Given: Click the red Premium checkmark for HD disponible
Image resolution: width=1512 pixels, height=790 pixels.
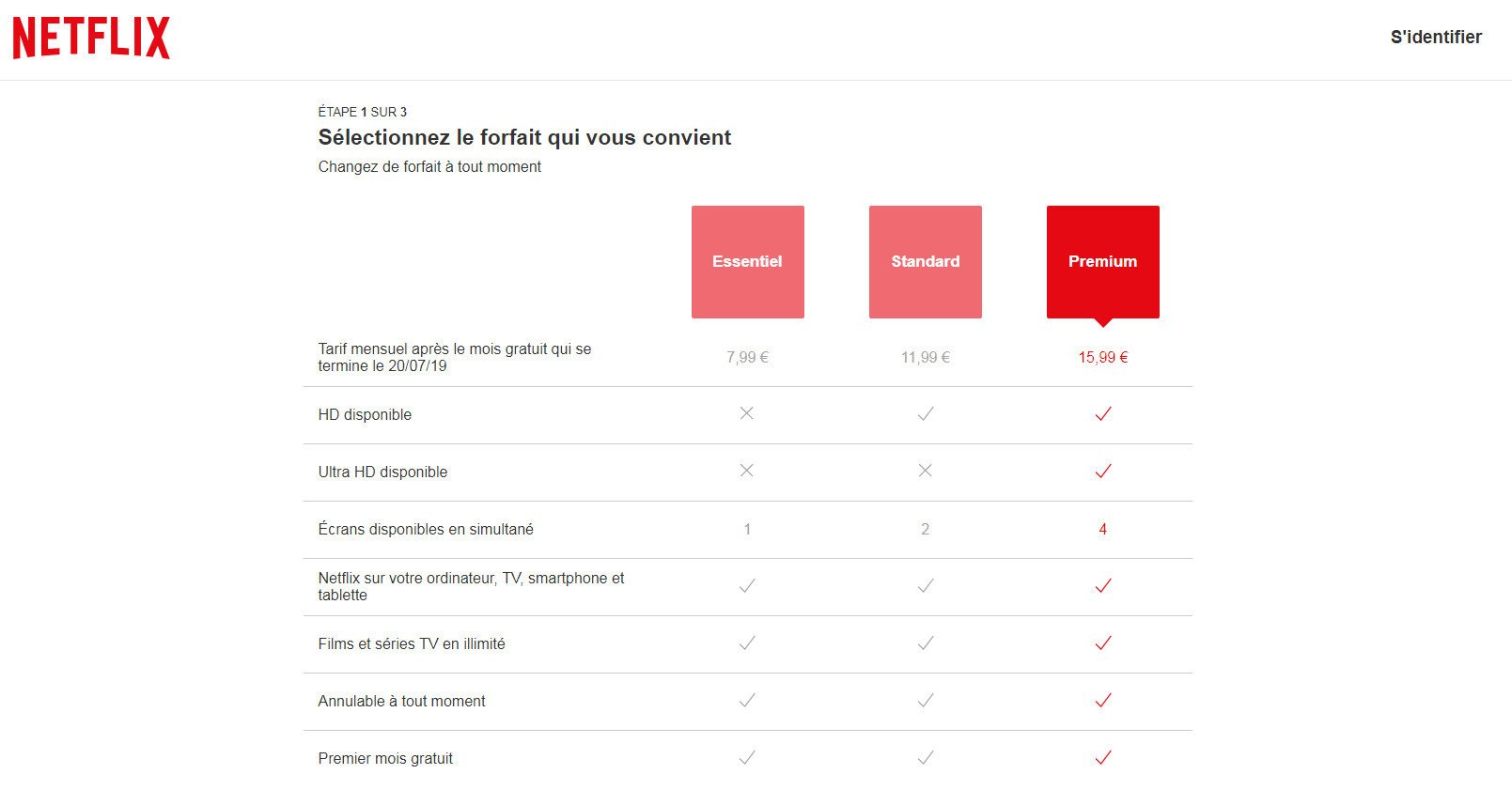Looking at the screenshot, I should click(1103, 413).
